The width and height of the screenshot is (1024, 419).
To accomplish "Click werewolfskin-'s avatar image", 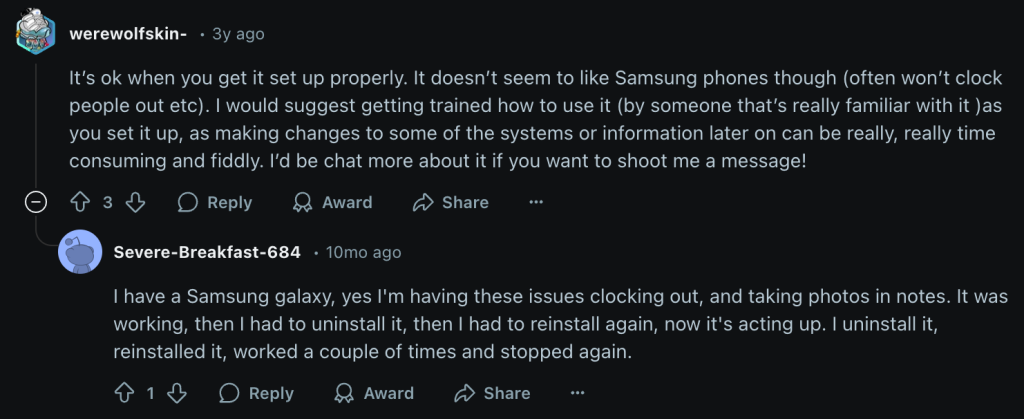I will coord(37,34).
